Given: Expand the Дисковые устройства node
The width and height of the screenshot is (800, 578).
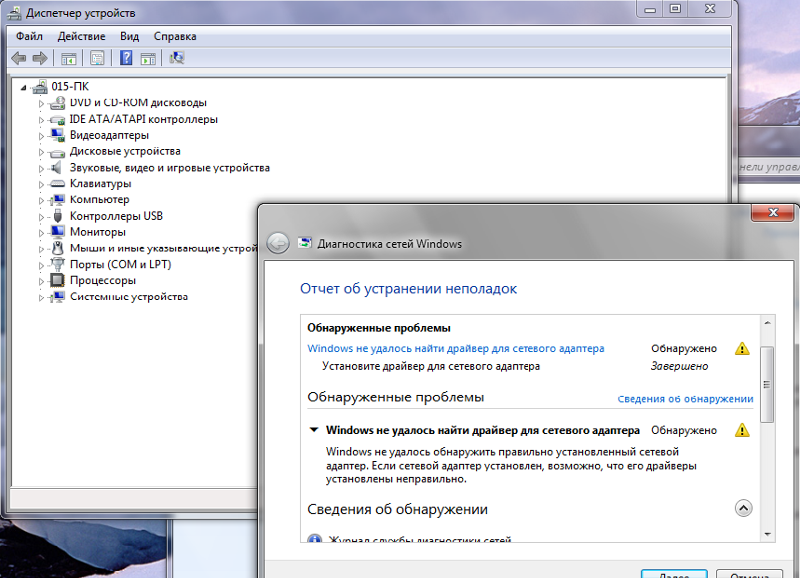Looking at the screenshot, I should (x=41, y=153).
